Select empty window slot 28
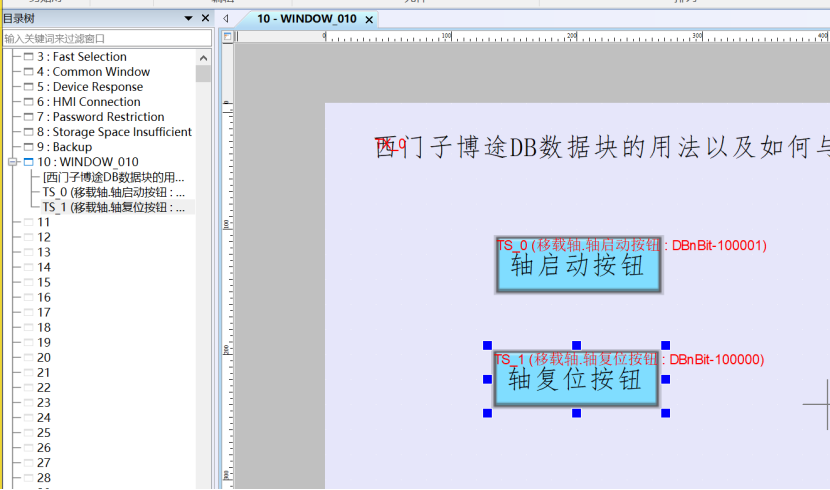830x490 pixels. pyautogui.click(x=44, y=478)
